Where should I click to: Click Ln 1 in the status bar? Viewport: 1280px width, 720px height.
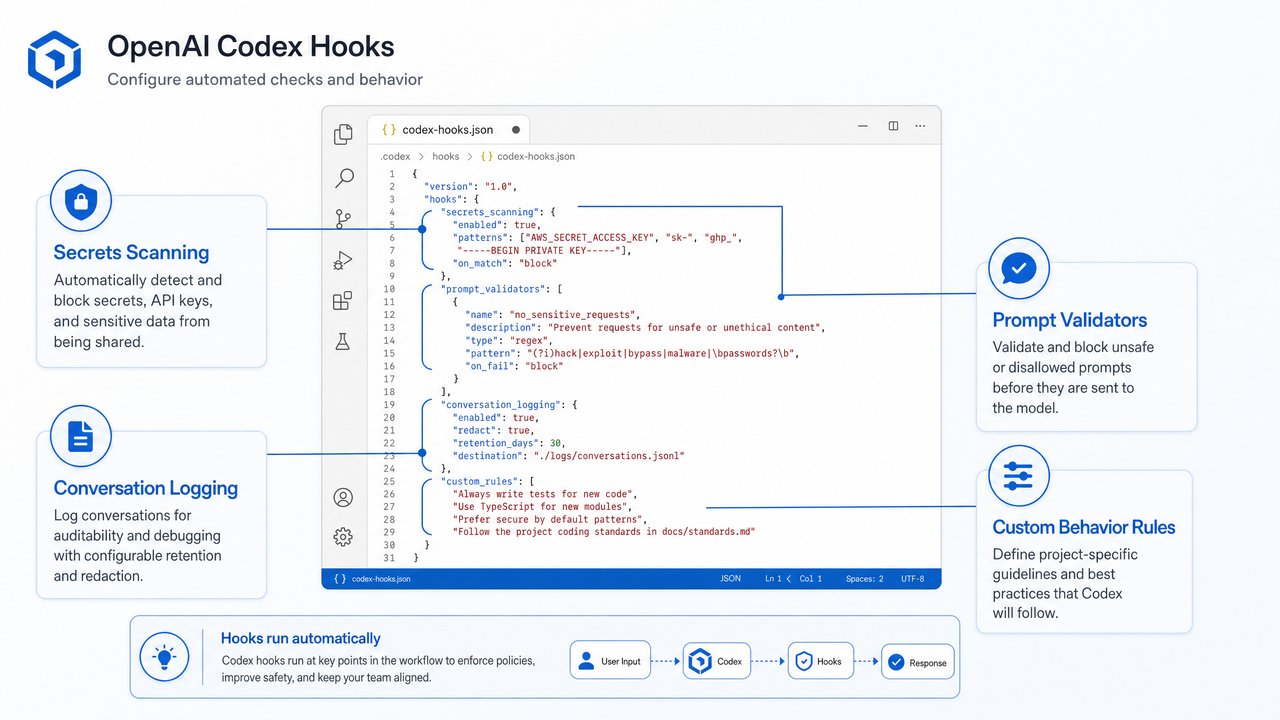point(773,579)
